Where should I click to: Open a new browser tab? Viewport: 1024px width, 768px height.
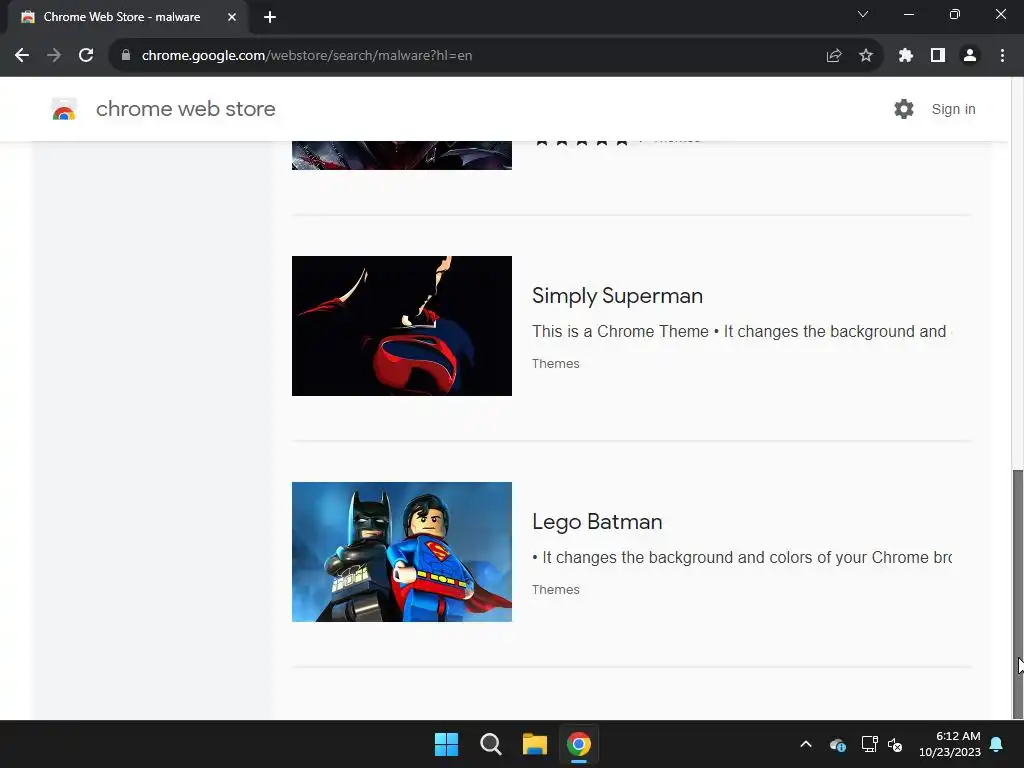pyautogui.click(x=270, y=17)
